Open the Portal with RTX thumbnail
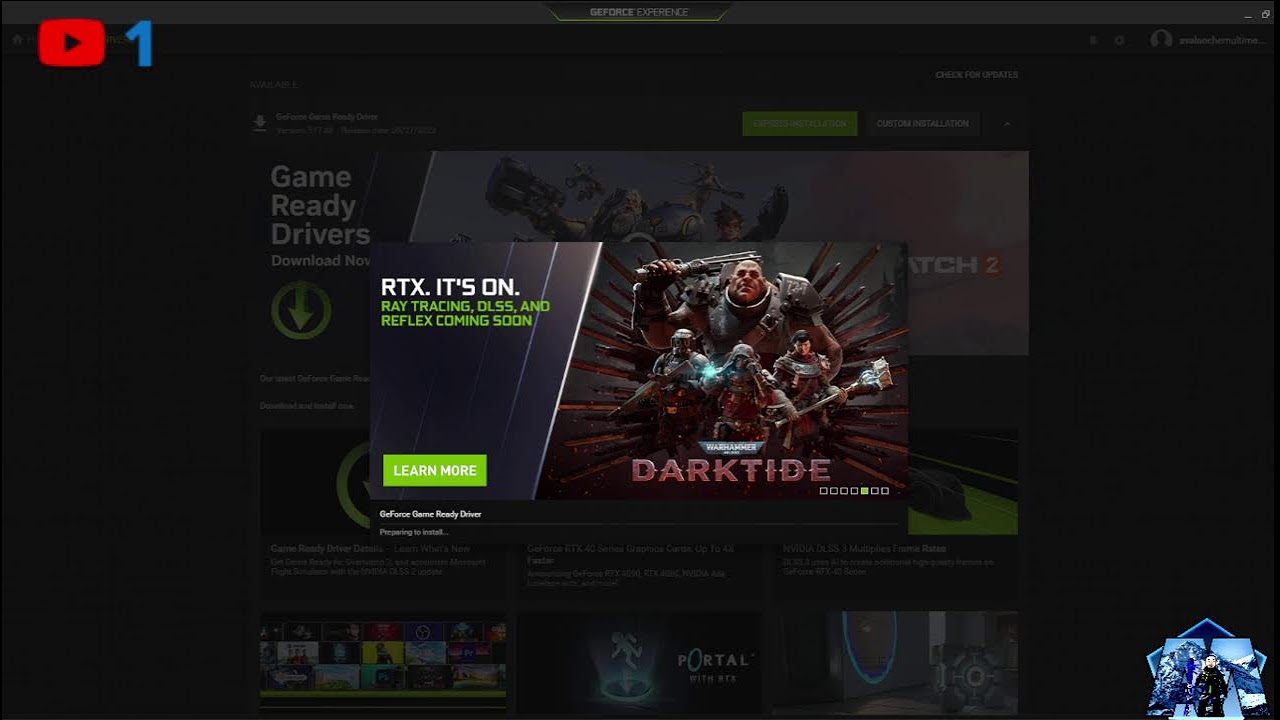1280x720 pixels. click(638, 660)
